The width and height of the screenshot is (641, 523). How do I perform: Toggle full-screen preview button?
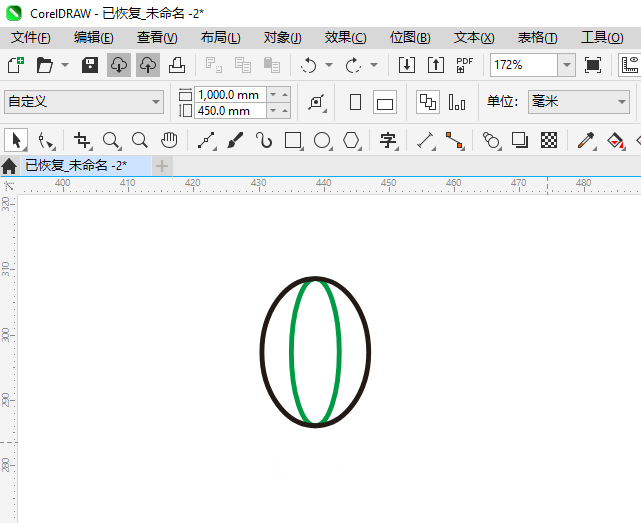[593, 65]
